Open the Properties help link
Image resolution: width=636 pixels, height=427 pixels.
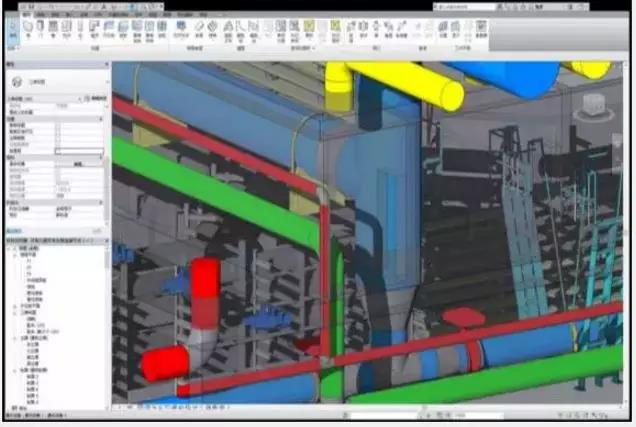point(14,231)
